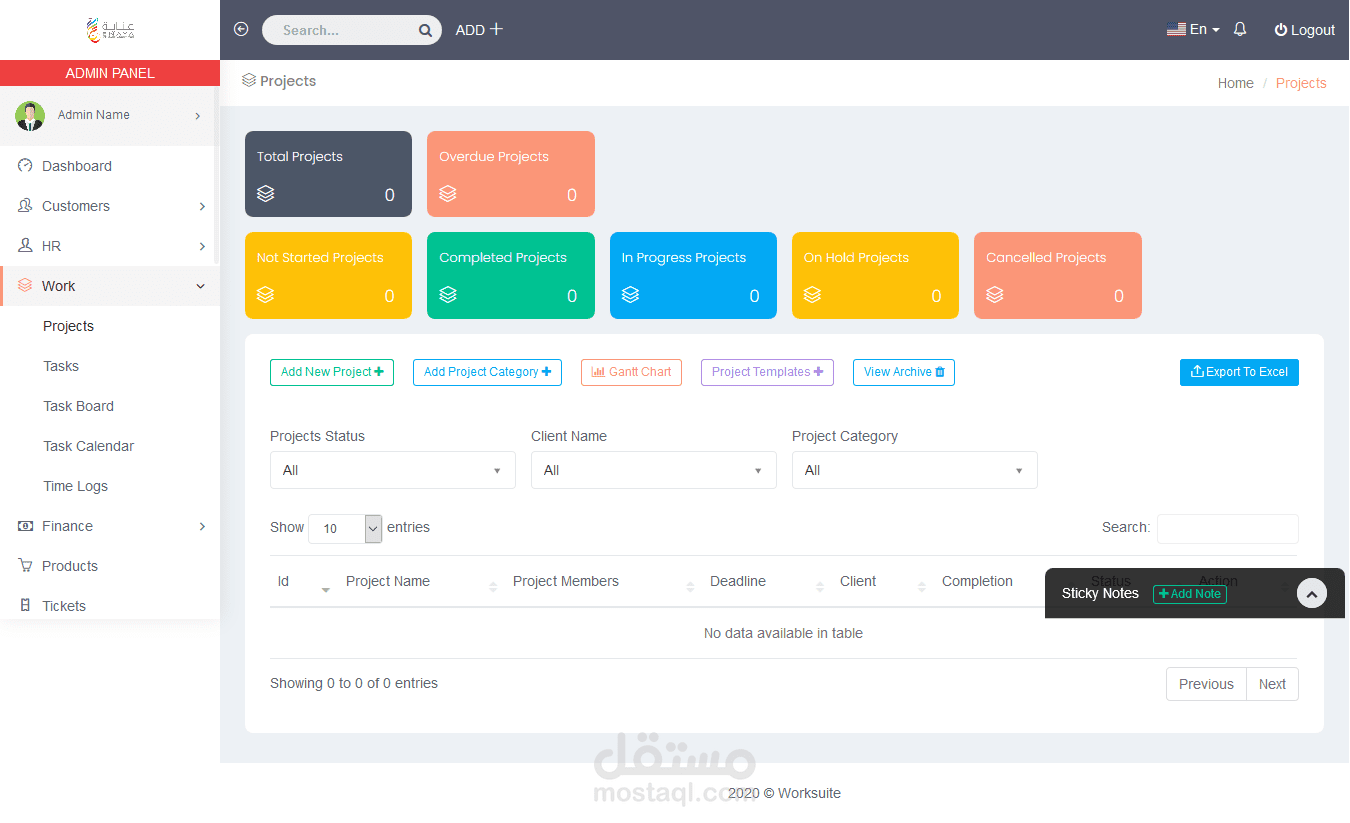The image size is (1350, 823).
Task: Sort by Project Name column arrows
Action: (493, 587)
